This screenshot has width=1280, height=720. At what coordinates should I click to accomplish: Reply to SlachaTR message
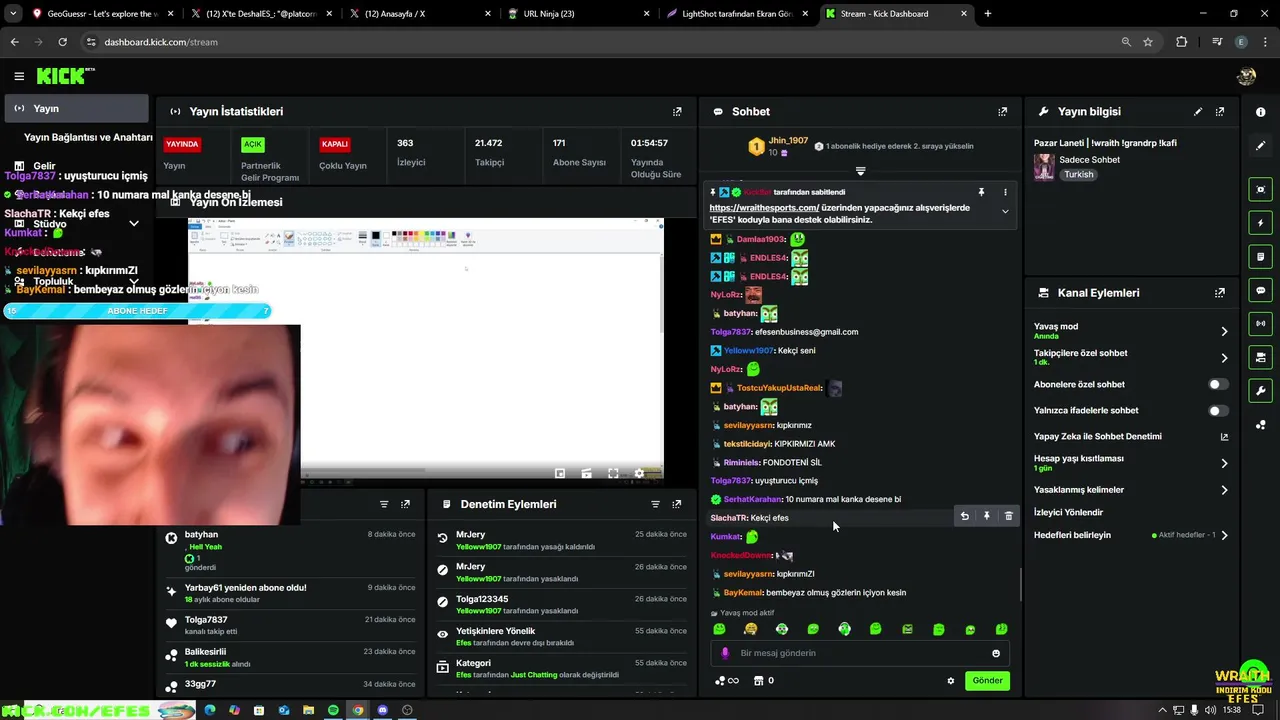(x=965, y=516)
